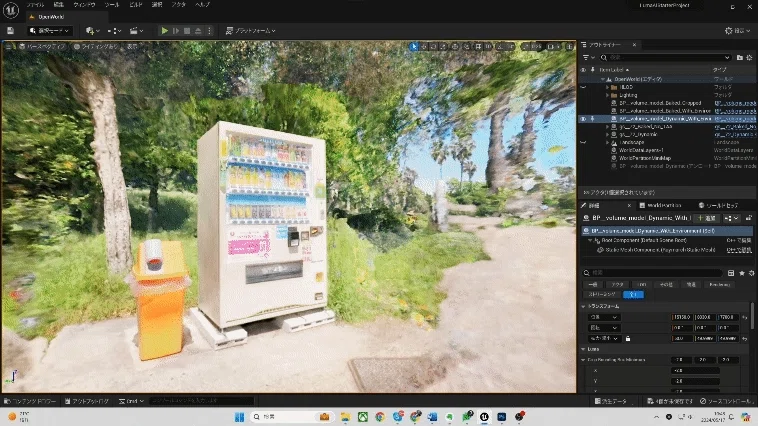Expand the HLOD folder
The width and height of the screenshot is (758, 426).
[608, 87]
